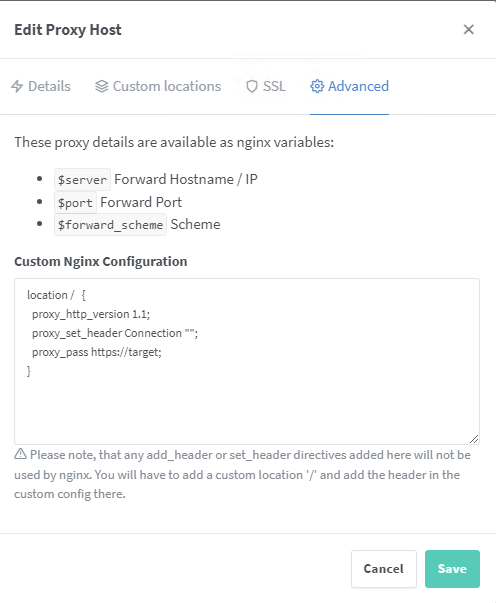
Task: Close the Edit Proxy Host dialog
Action: [x=468, y=29]
